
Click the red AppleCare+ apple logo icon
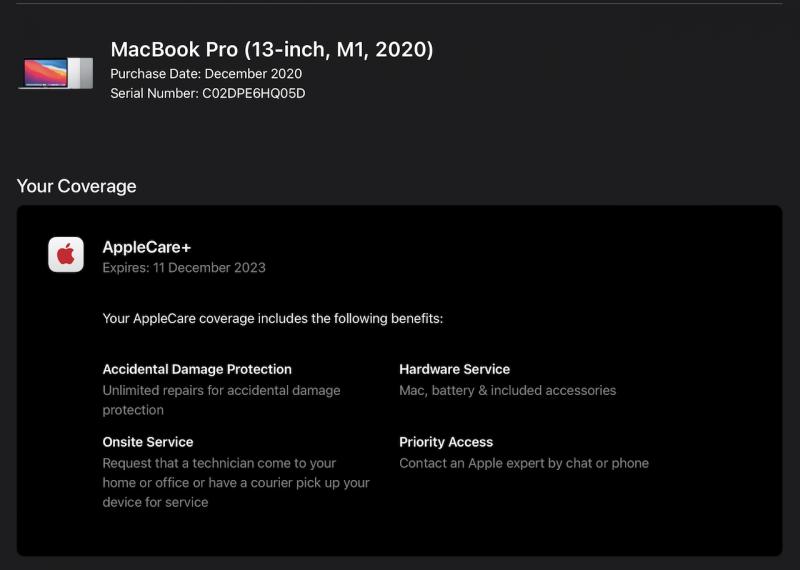click(x=66, y=254)
